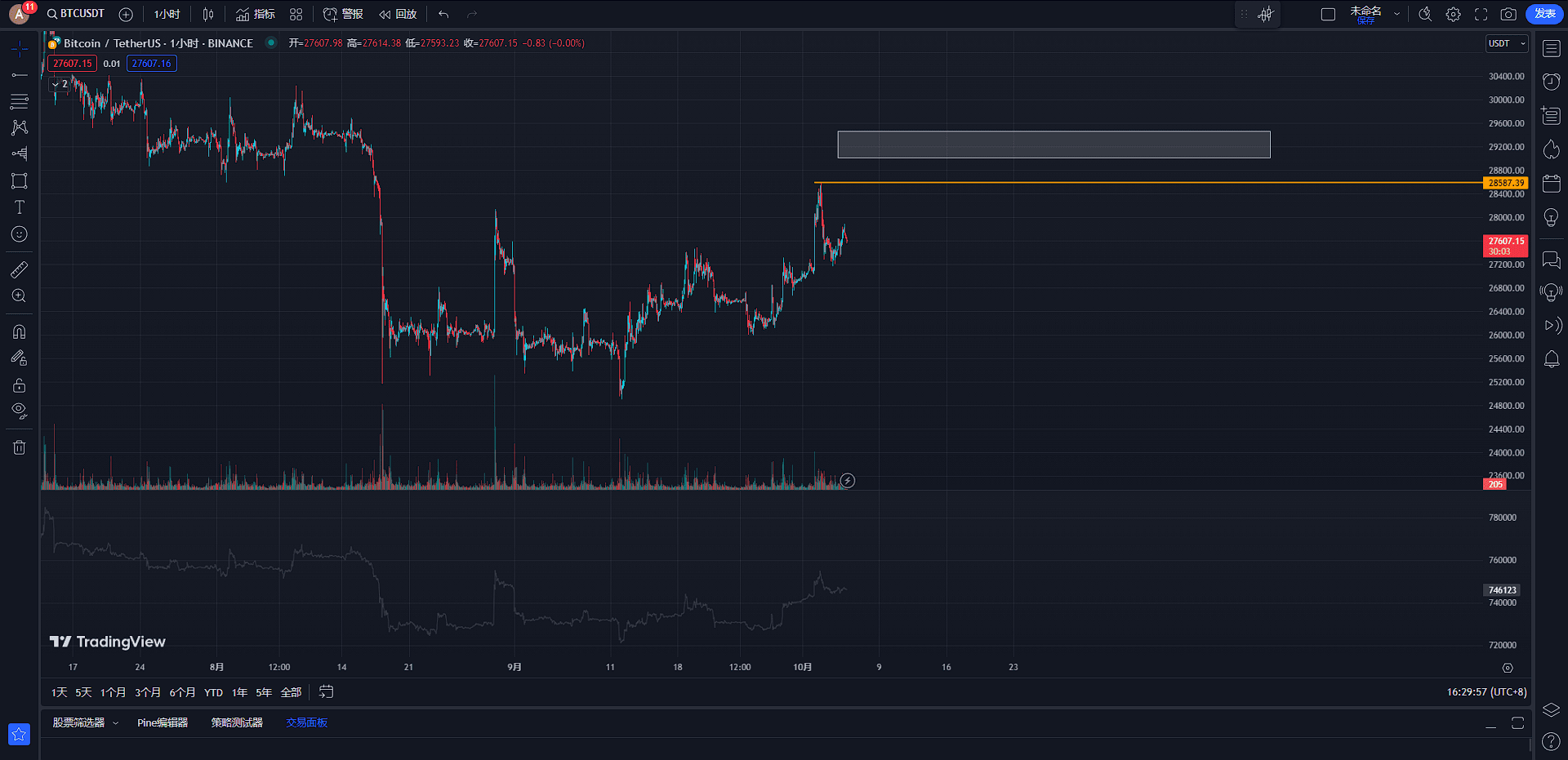
Task: Open the economic calendar panel
Action: click(x=1550, y=183)
